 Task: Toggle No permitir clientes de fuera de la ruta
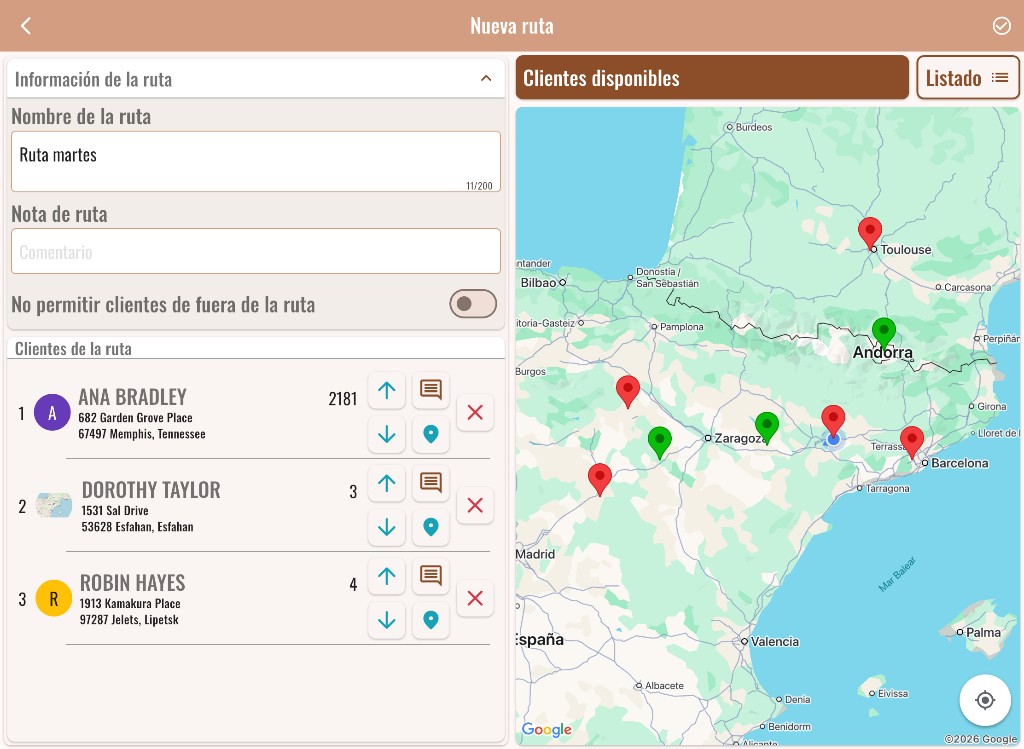(473, 304)
